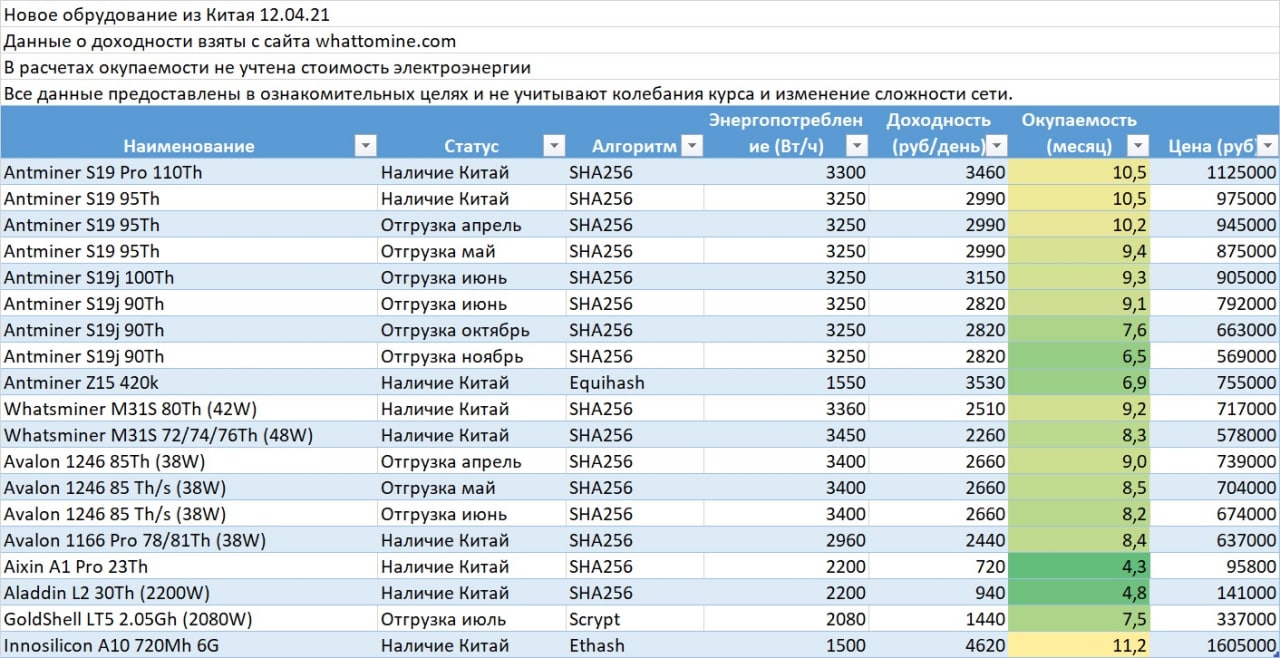Select payback cell with value 6,9
The width and height of the screenshot is (1280, 658).
(1079, 383)
